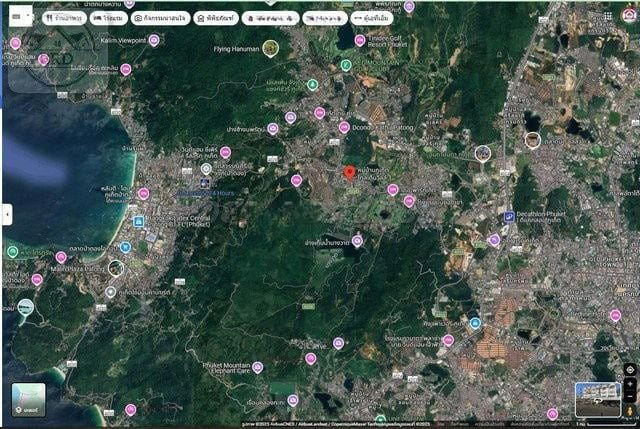Click the Kalim Viewpoint place marker
This screenshot has width=640, height=429.
point(154,40)
